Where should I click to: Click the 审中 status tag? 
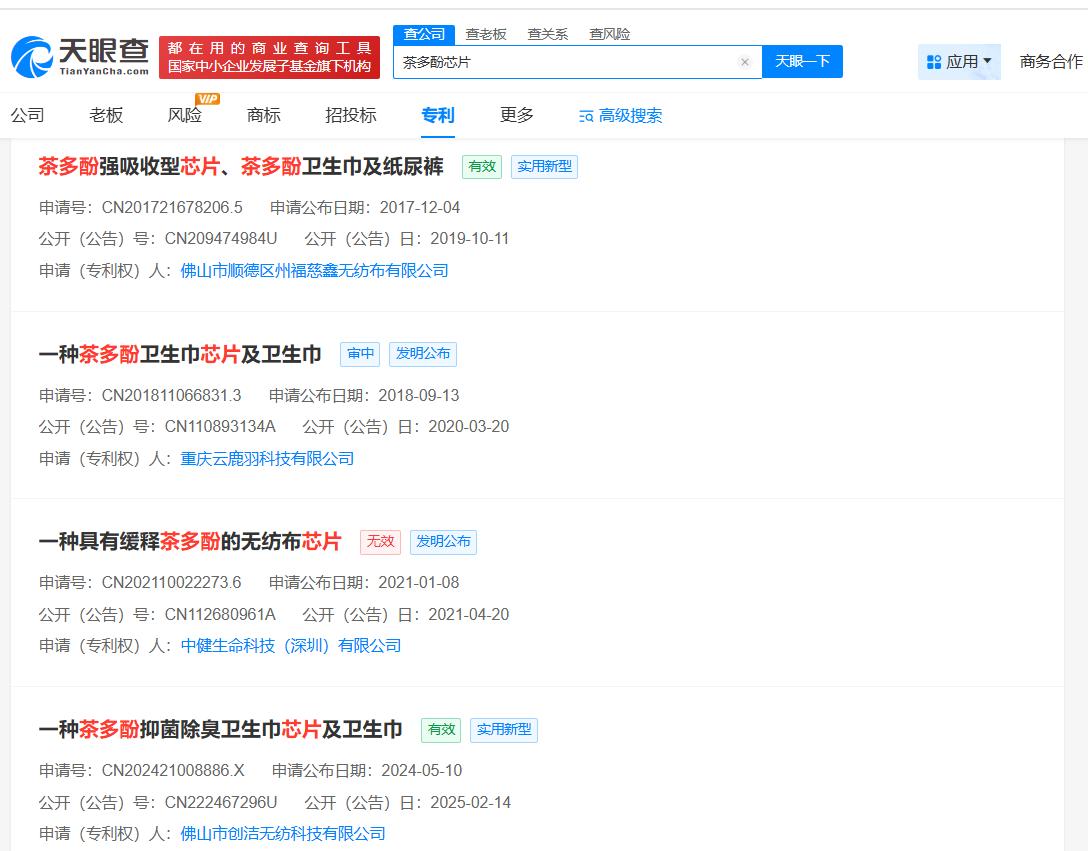tap(360, 354)
